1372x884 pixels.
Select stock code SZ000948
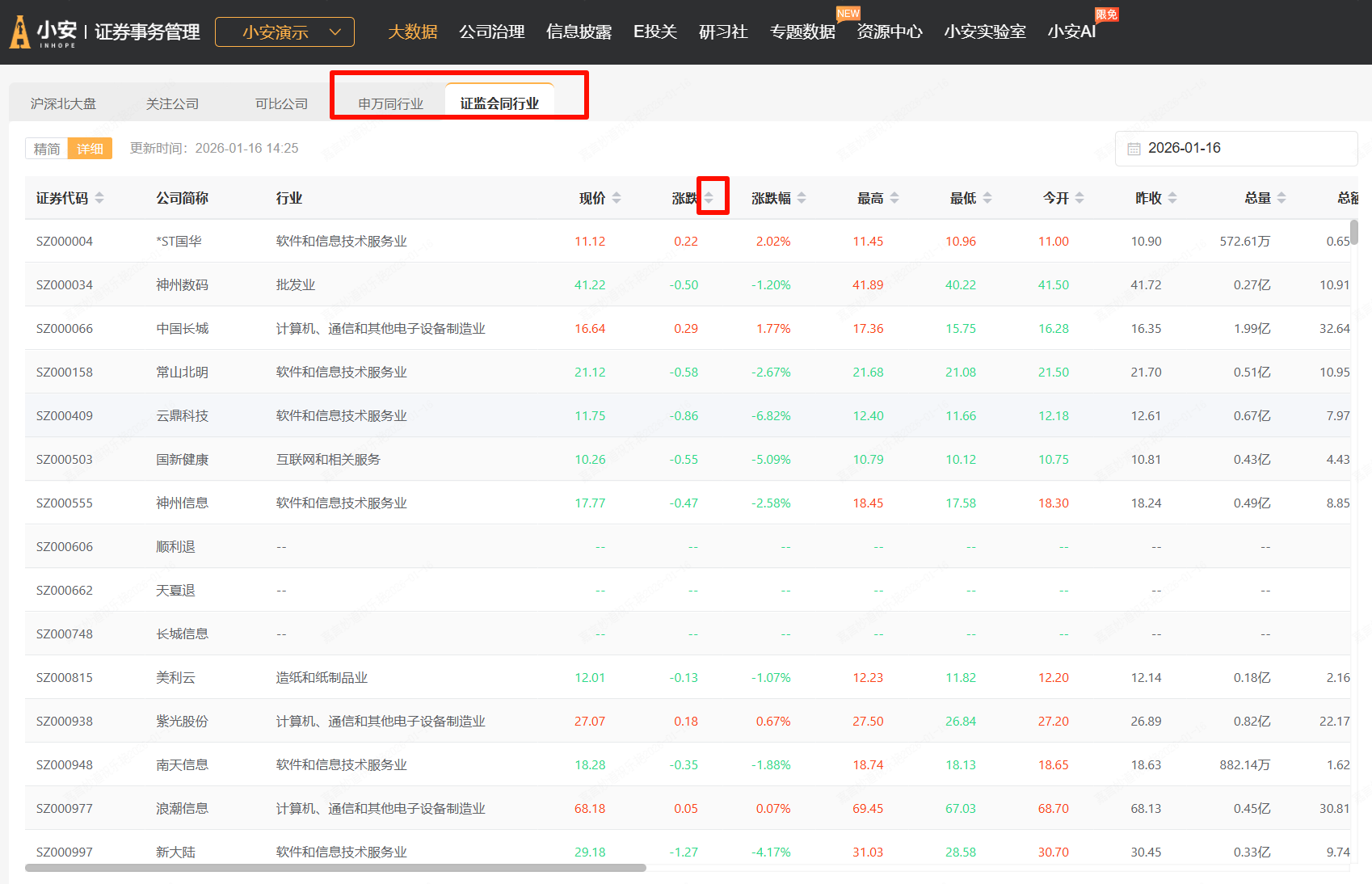[x=65, y=764]
